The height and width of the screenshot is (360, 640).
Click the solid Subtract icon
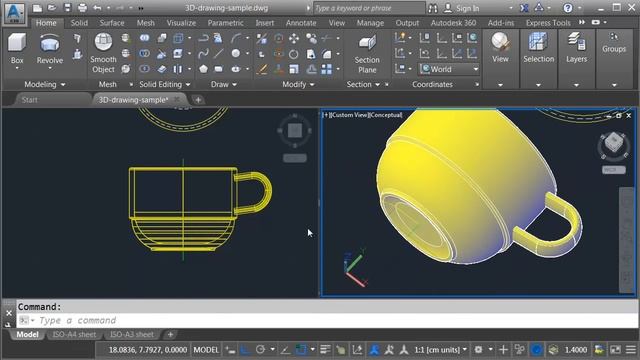click(144, 53)
